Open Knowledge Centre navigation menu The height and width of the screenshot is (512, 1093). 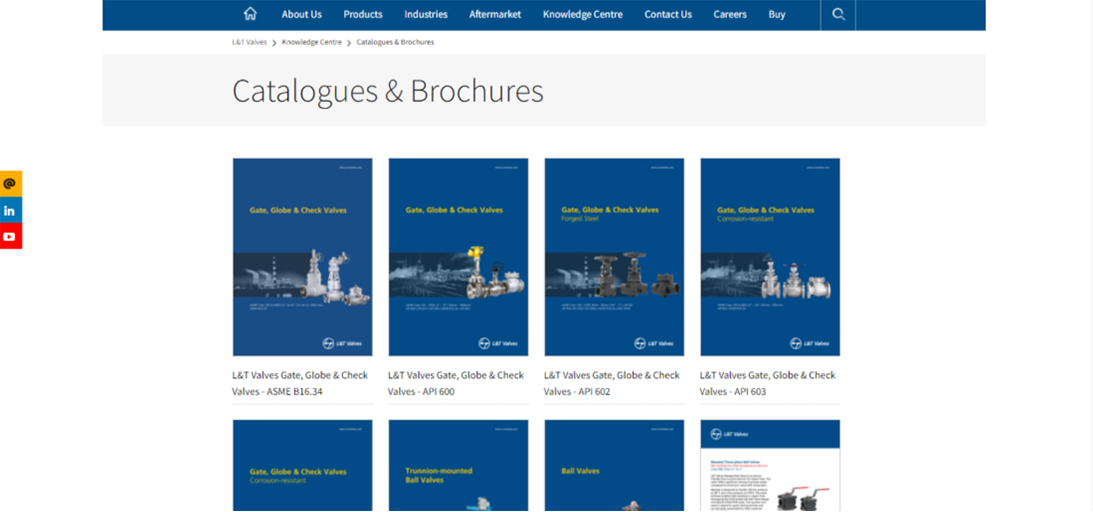pyautogui.click(x=582, y=14)
